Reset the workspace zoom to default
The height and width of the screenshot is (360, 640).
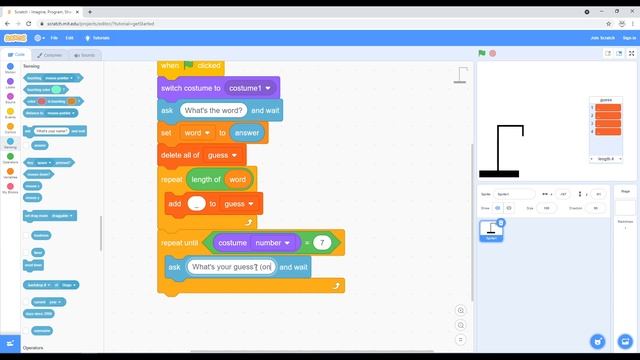tap(460, 340)
